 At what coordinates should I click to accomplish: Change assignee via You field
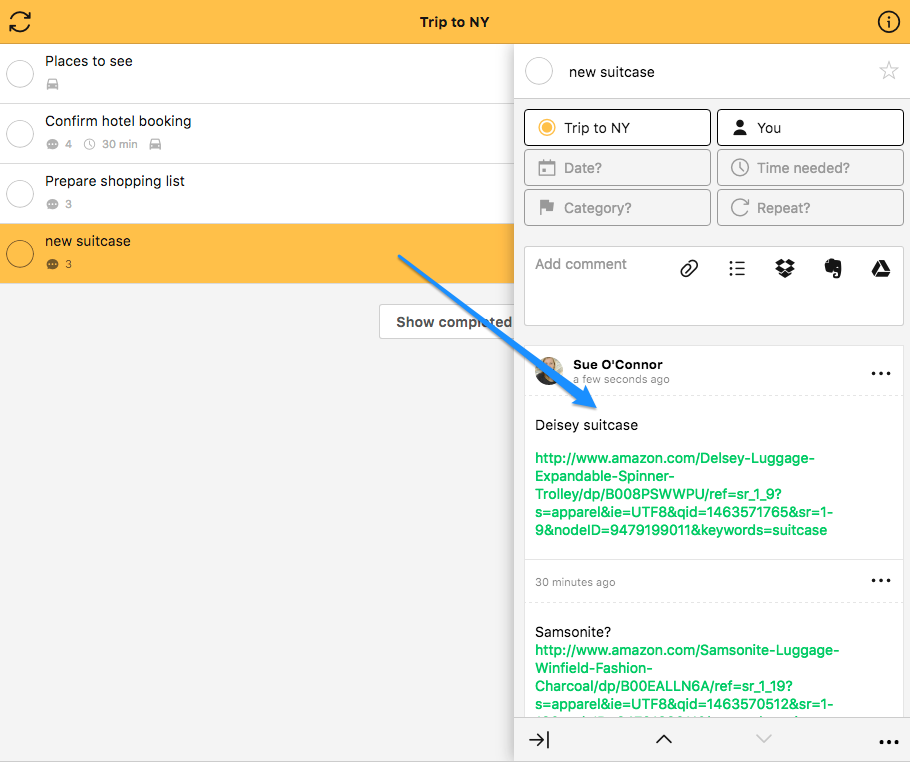coord(810,128)
